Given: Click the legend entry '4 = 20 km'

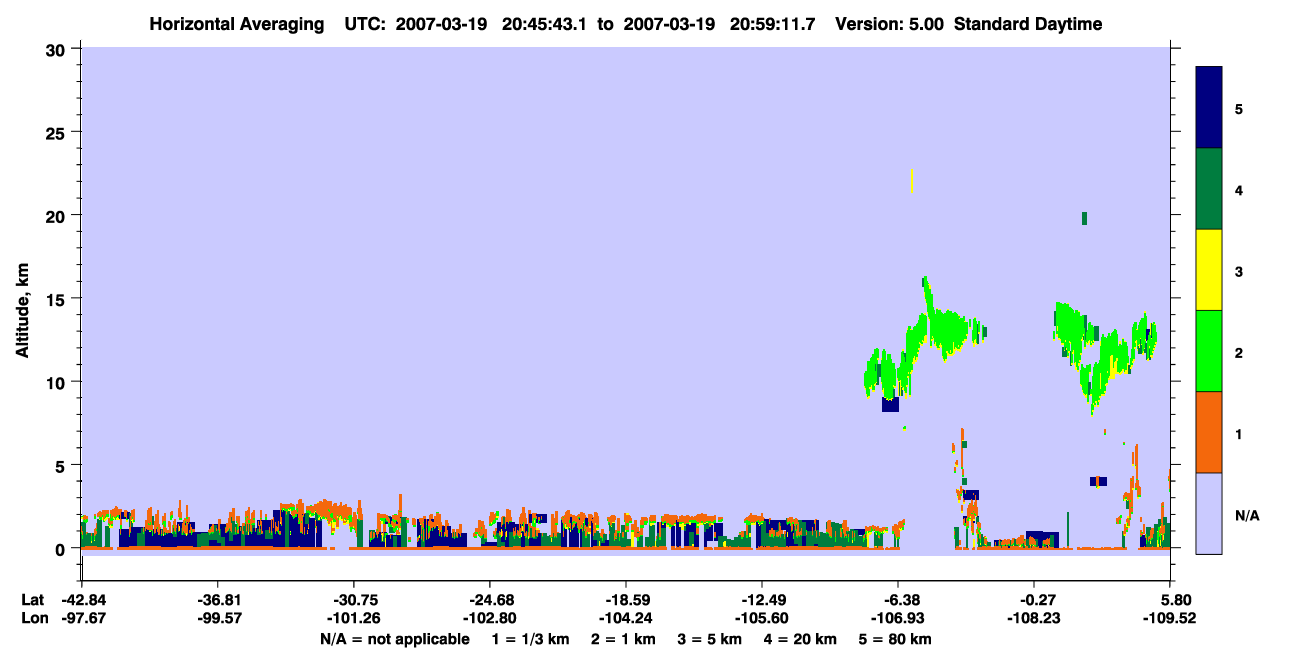Looking at the screenshot, I should point(801,639).
